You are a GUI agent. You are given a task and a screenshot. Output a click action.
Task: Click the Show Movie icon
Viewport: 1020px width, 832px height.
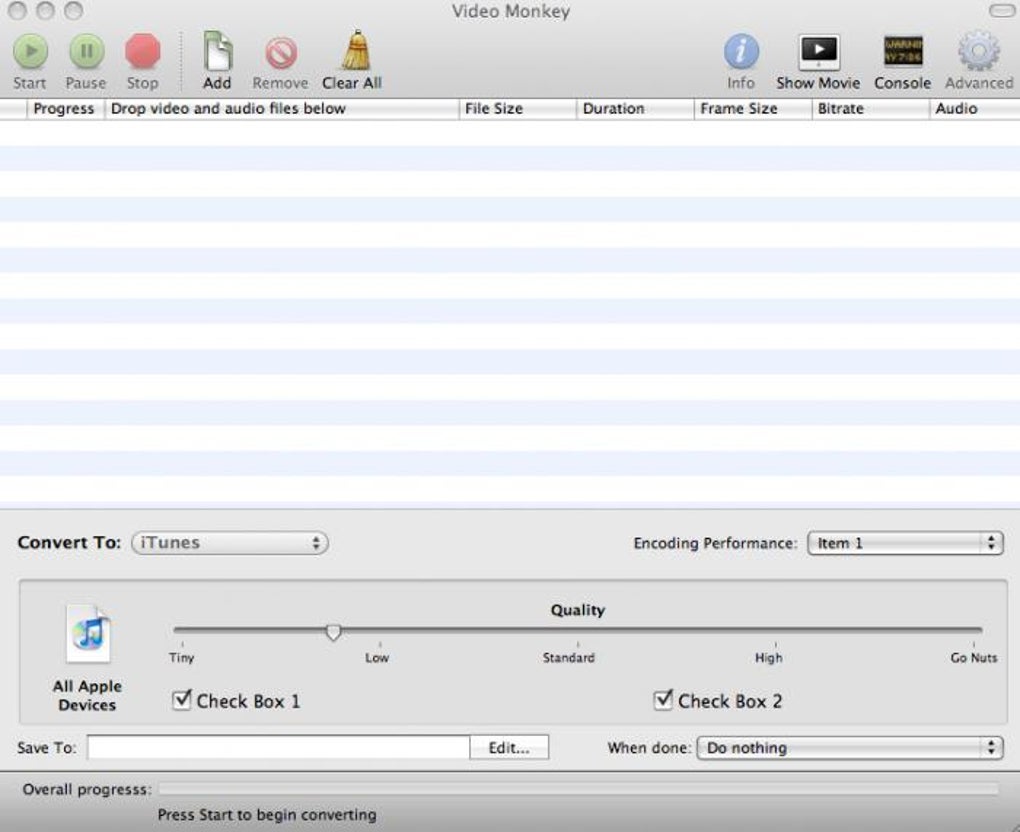point(819,52)
